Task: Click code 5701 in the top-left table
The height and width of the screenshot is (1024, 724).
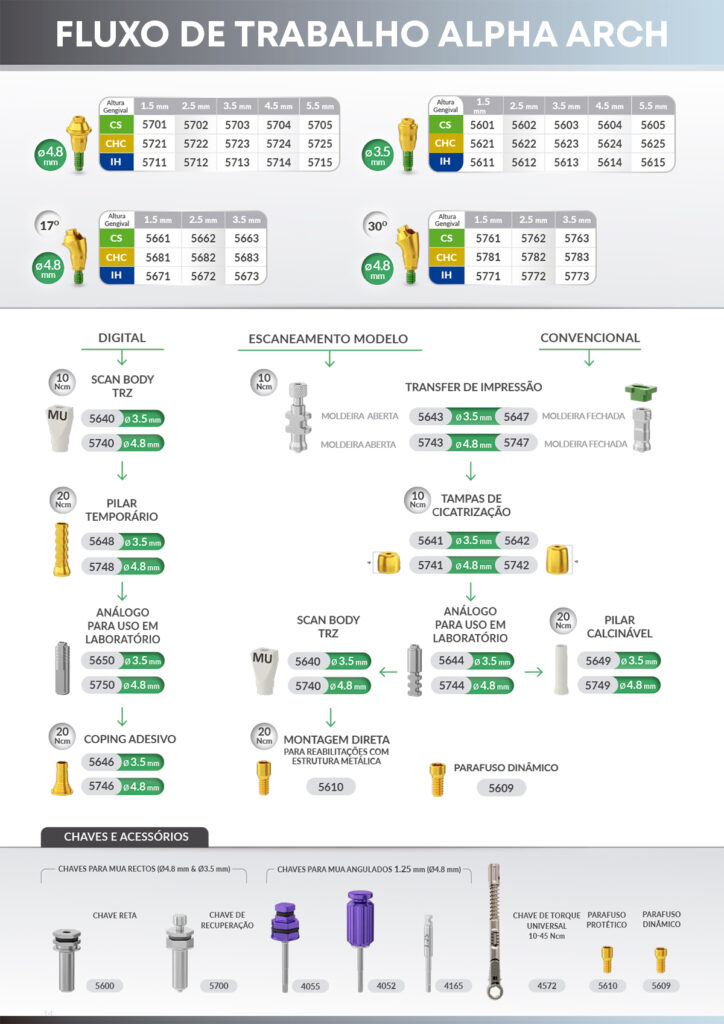Action: tap(155, 125)
